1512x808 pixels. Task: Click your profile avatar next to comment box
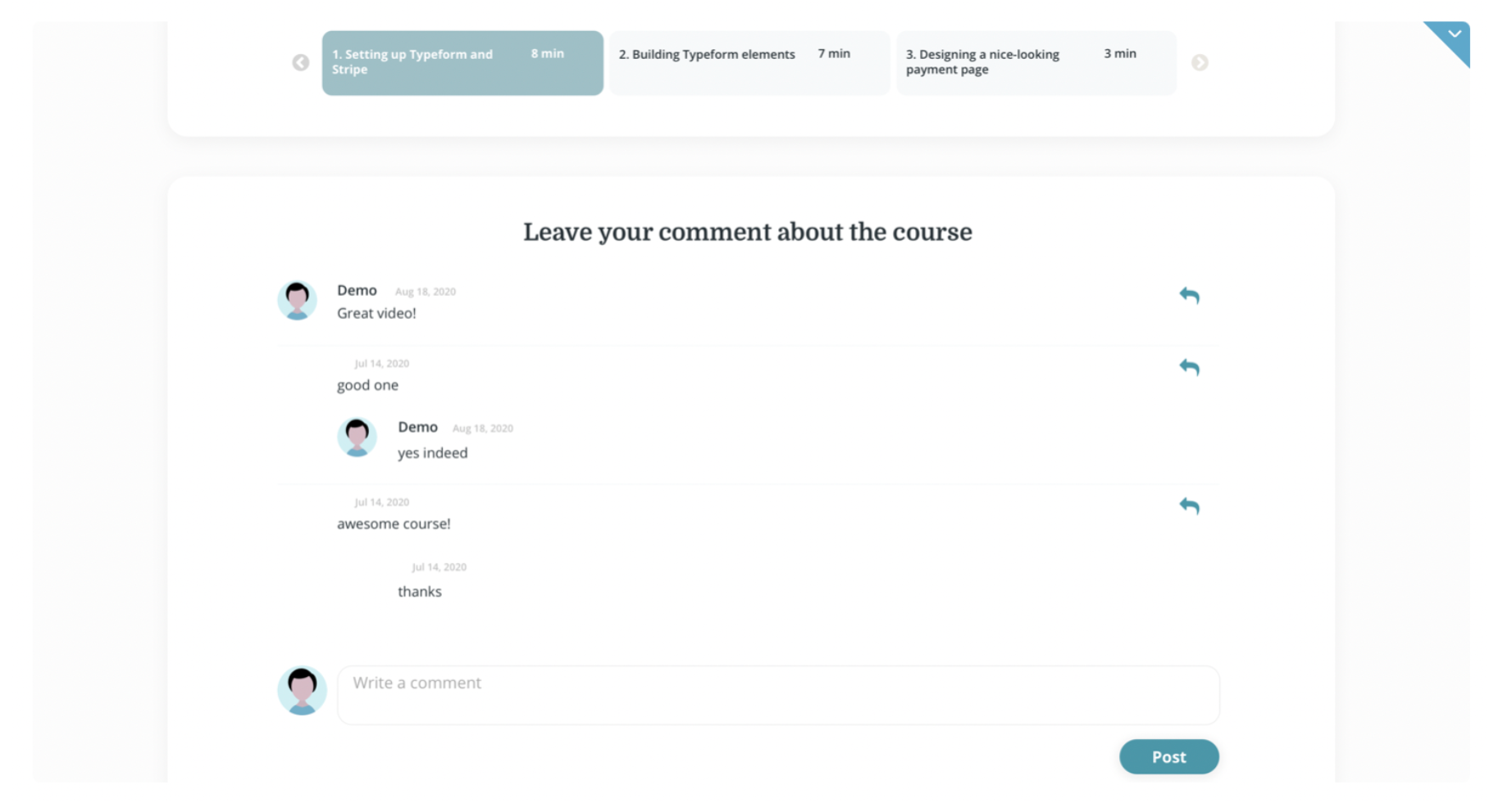[302, 691]
